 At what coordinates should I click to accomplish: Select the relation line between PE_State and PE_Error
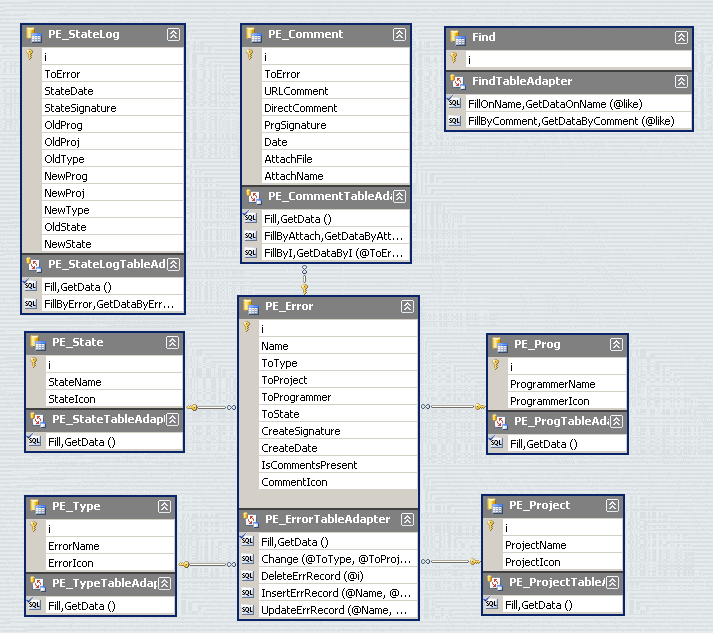tap(211, 407)
